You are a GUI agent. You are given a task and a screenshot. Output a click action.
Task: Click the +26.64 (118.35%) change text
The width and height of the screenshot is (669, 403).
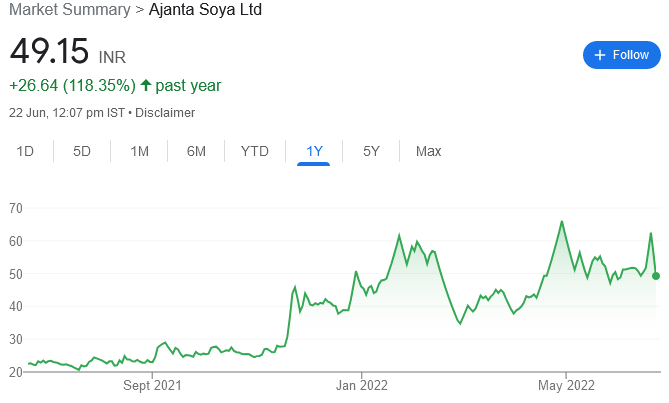pyautogui.click(x=71, y=86)
